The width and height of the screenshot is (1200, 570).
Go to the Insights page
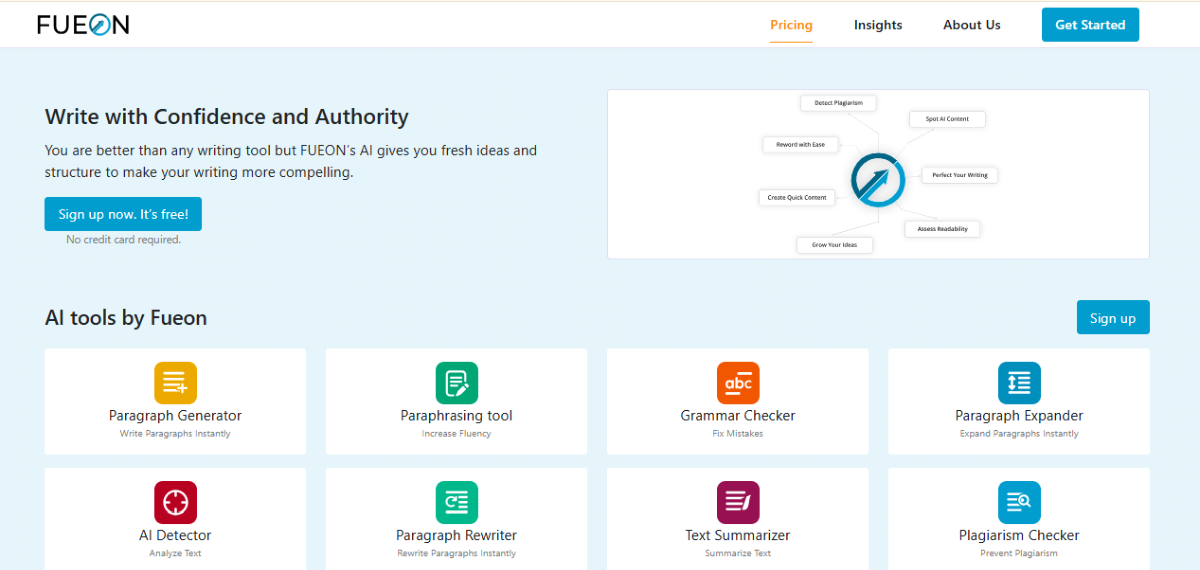[878, 25]
